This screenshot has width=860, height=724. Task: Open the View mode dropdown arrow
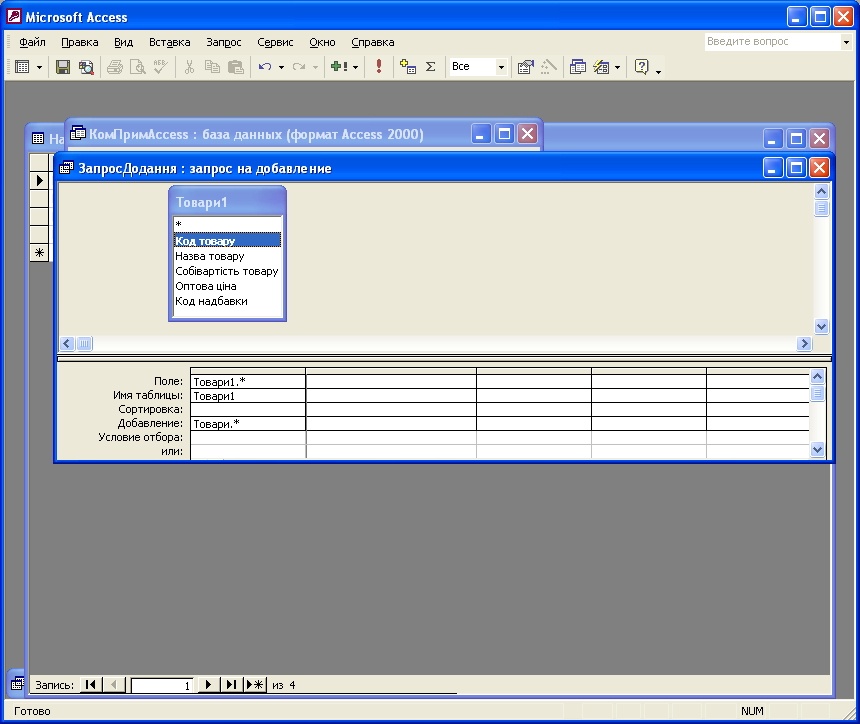point(39,67)
